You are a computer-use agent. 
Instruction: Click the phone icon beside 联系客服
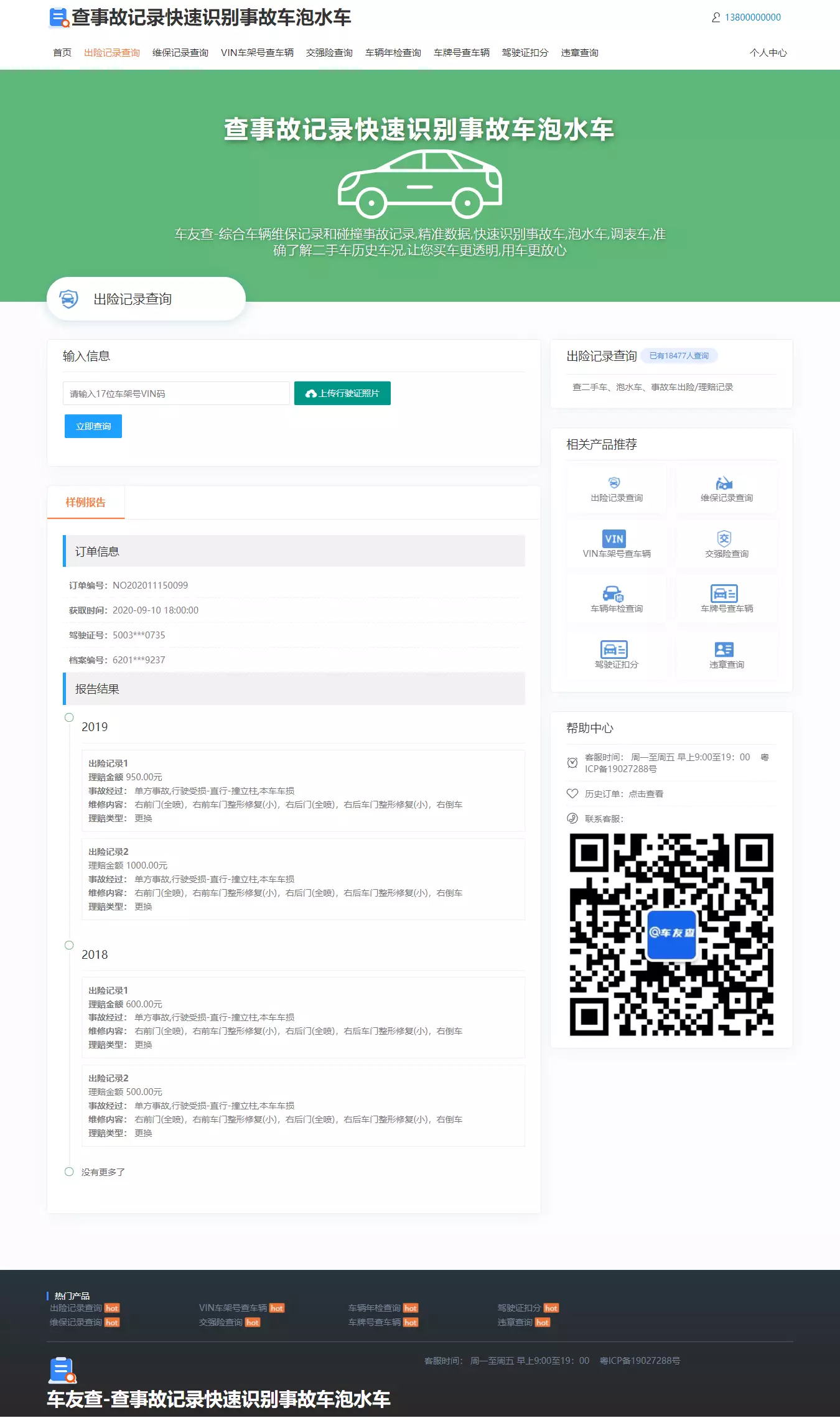click(572, 818)
